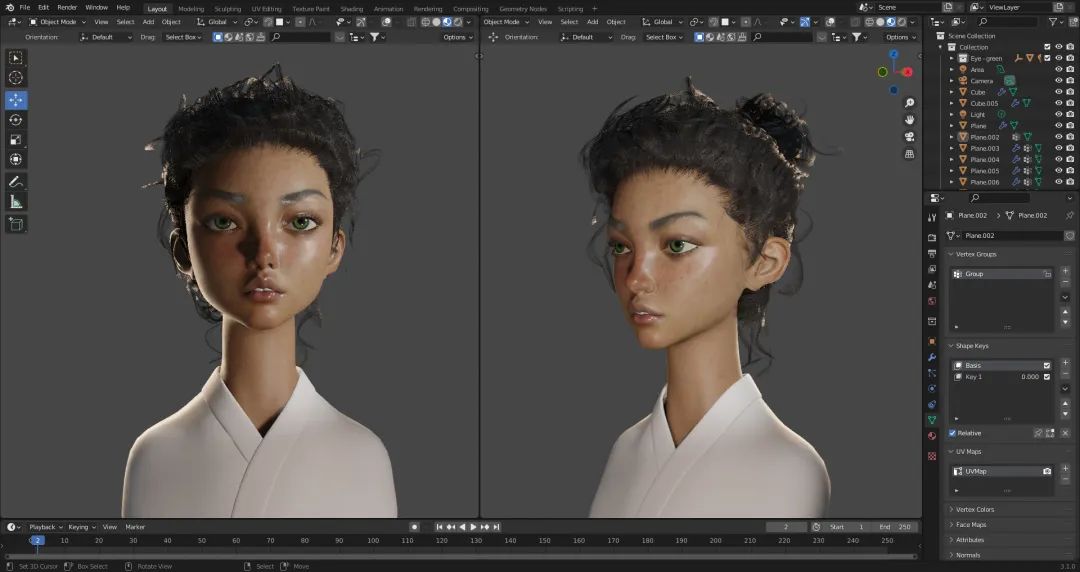Viewport: 1080px width, 572px height.
Task: Open the Keying menu in timeline
Action: (x=79, y=527)
